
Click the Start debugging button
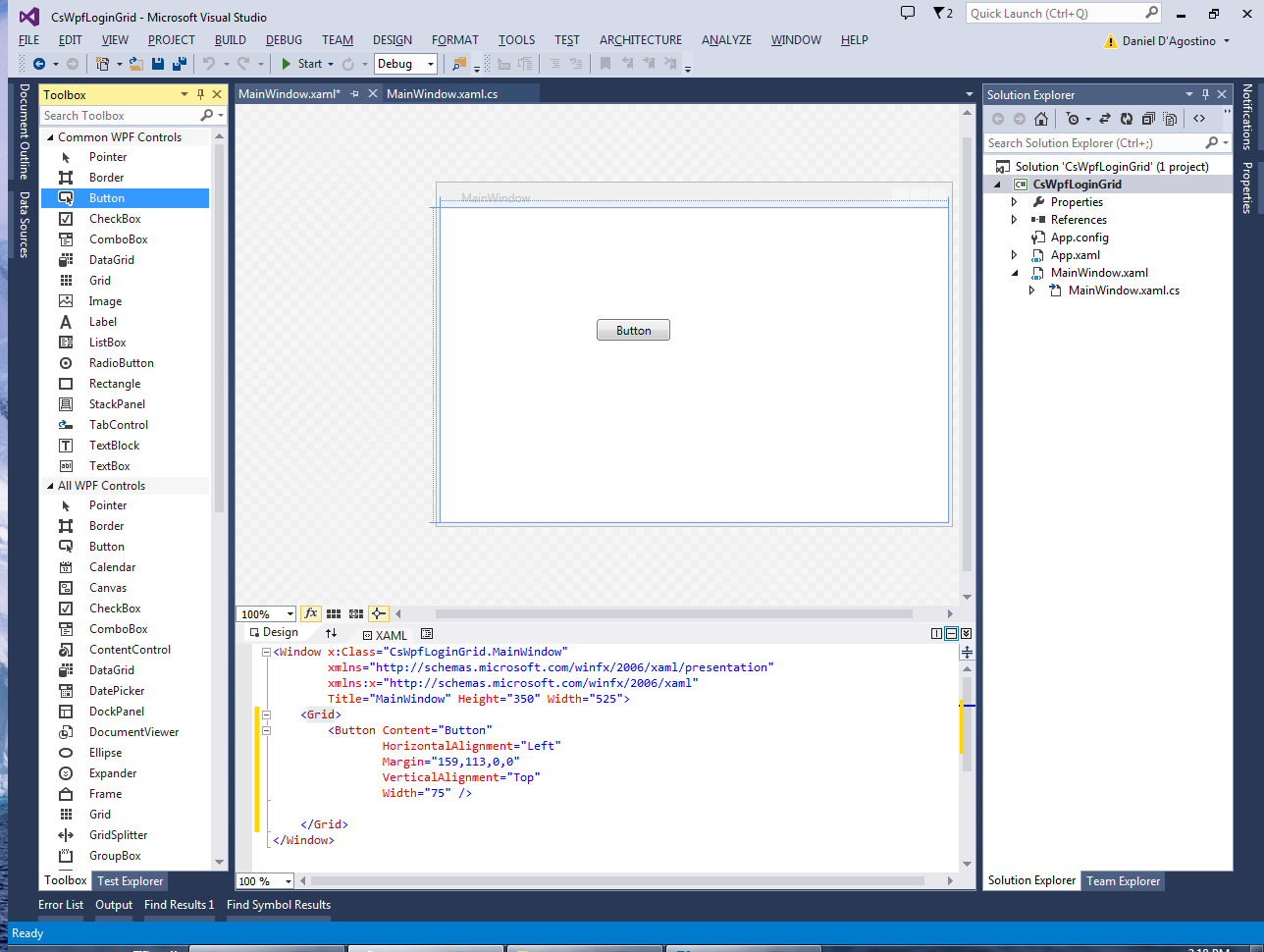point(301,64)
